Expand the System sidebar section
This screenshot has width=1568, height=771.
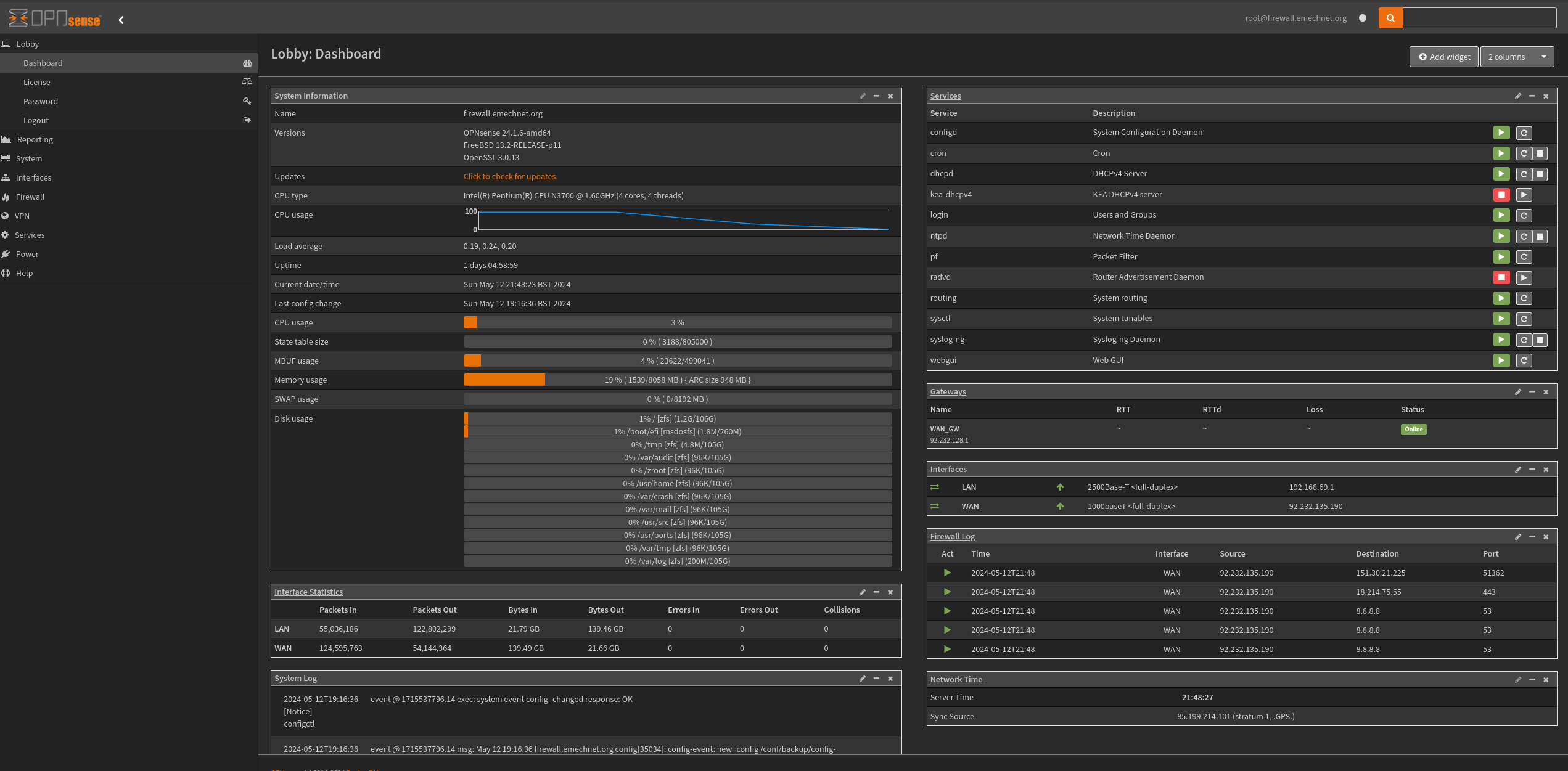tap(29, 158)
